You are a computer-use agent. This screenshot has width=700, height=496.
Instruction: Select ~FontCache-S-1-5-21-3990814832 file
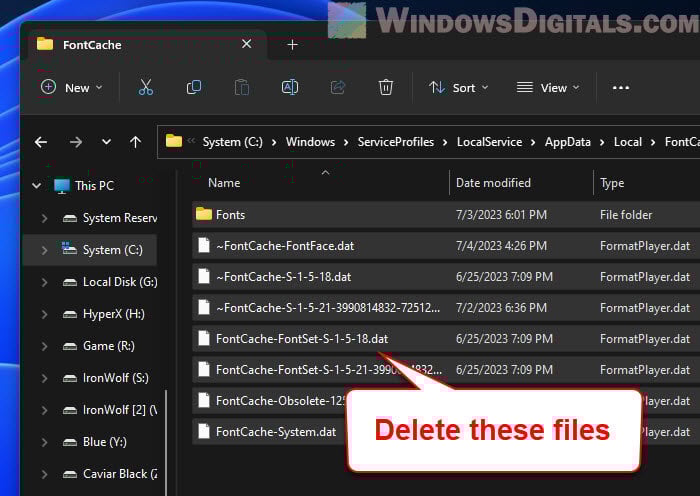point(446,308)
